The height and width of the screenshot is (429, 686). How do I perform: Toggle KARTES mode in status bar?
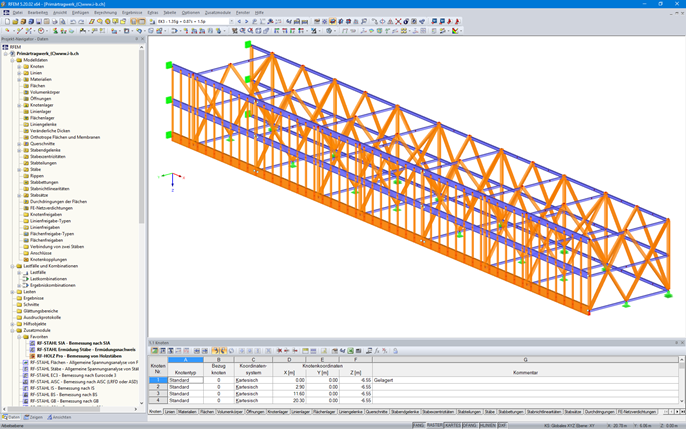[453, 425]
